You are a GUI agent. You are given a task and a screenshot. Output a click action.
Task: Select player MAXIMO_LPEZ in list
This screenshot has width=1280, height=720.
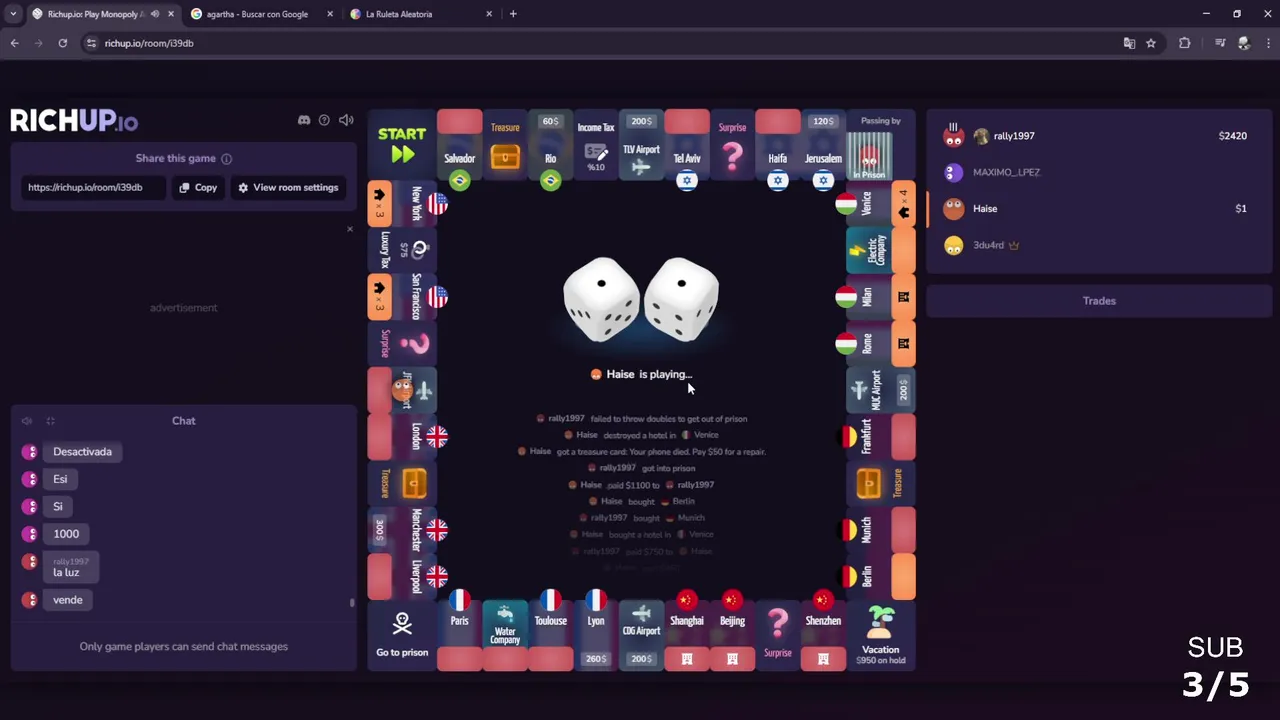[x=1098, y=172]
